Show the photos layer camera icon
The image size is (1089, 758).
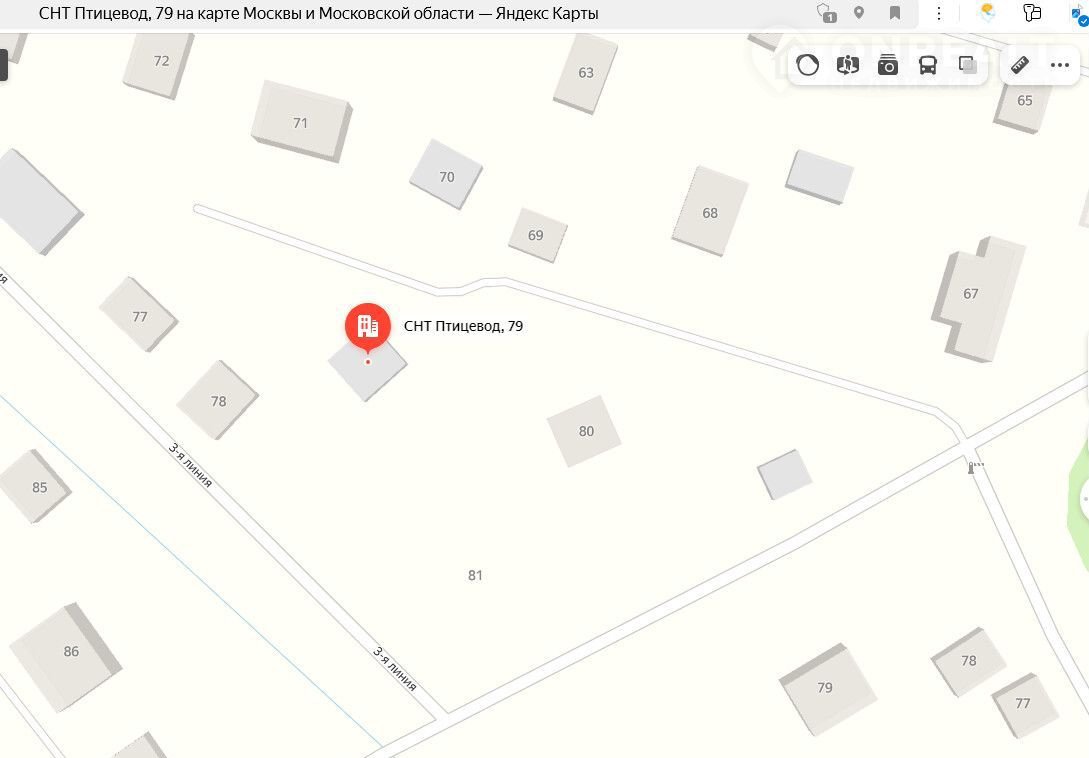[x=888, y=65]
